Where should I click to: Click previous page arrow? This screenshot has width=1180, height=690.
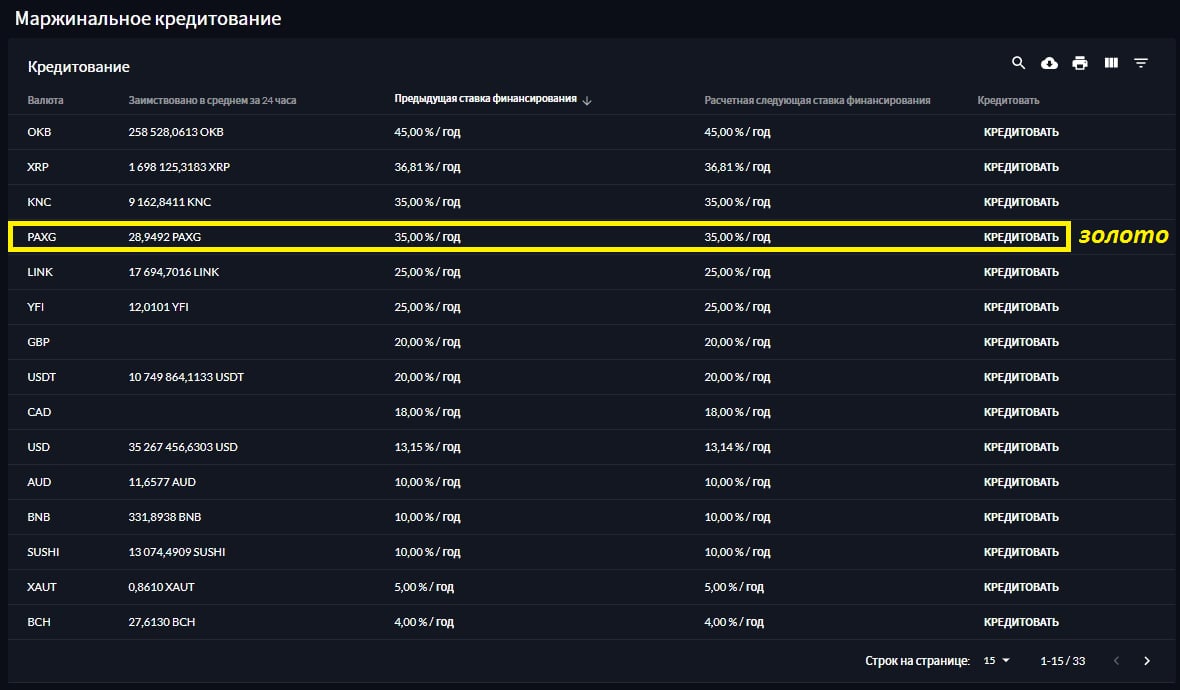[1116, 661]
